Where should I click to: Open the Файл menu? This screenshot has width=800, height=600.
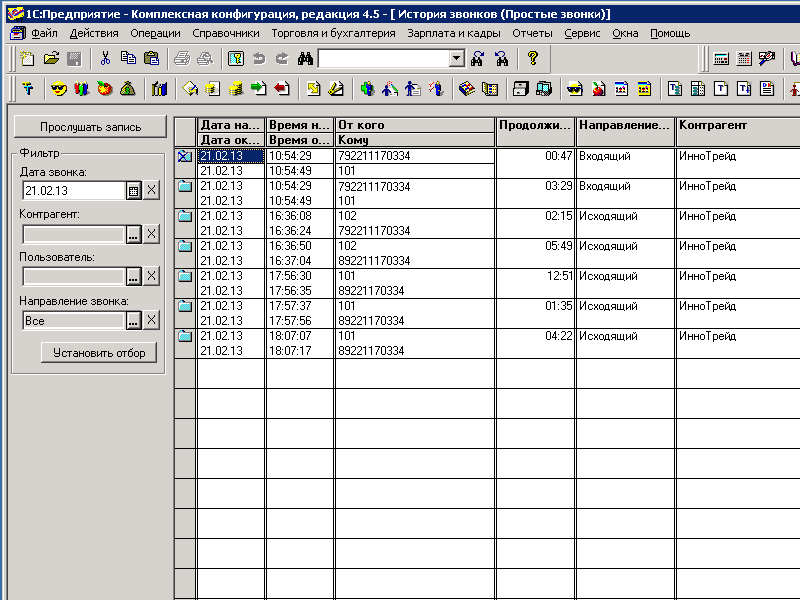pos(44,34)
